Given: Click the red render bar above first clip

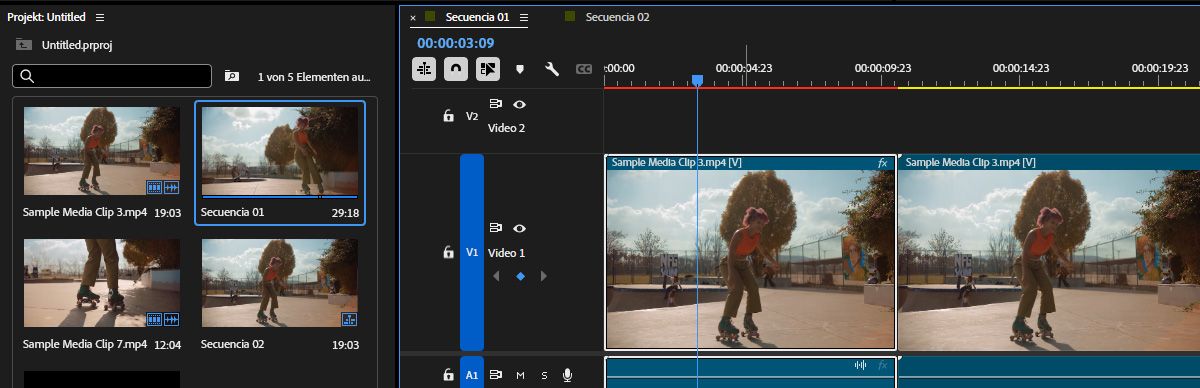Looking at the screenshot, I should coord(750,87).
